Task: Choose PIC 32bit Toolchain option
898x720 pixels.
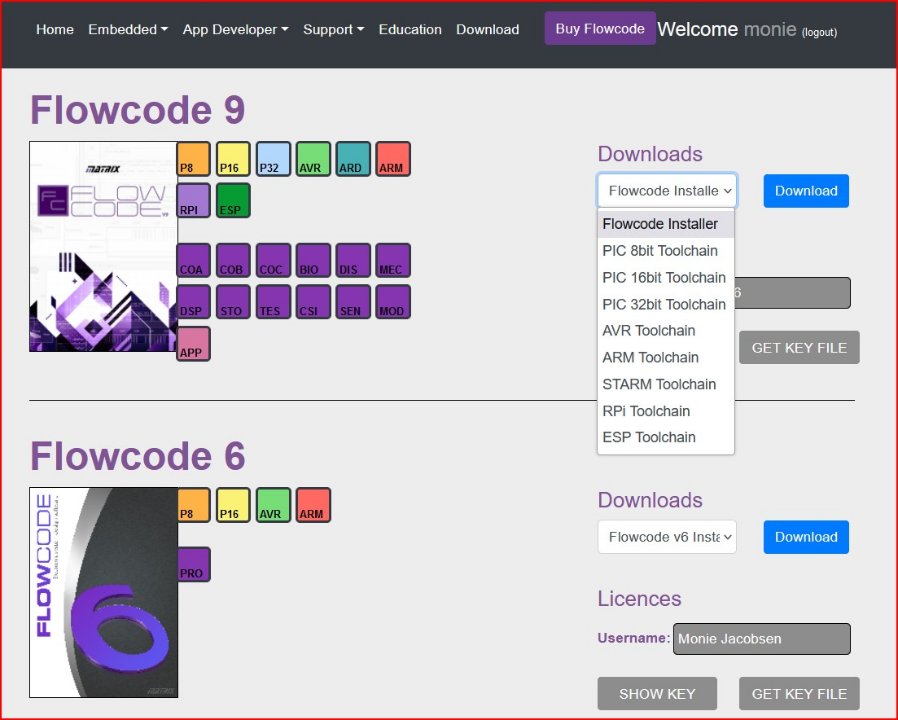Action: (x=665, y=304)
